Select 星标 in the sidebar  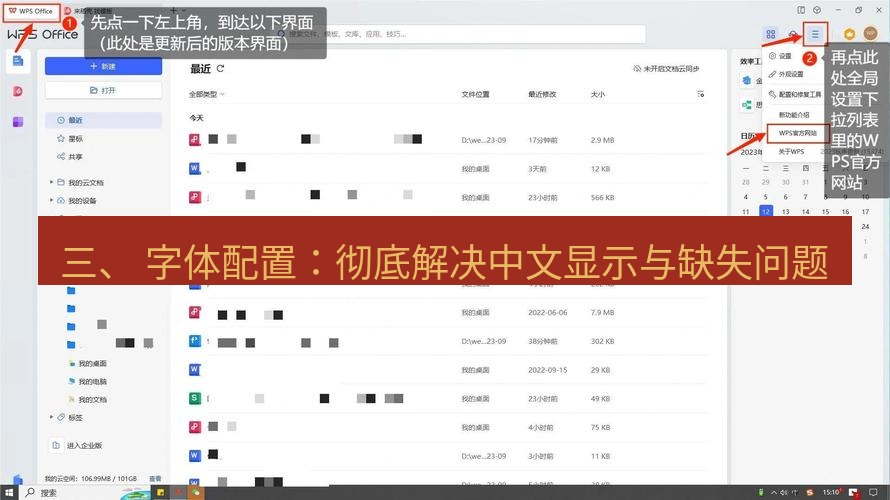click(x=70, y=138)
